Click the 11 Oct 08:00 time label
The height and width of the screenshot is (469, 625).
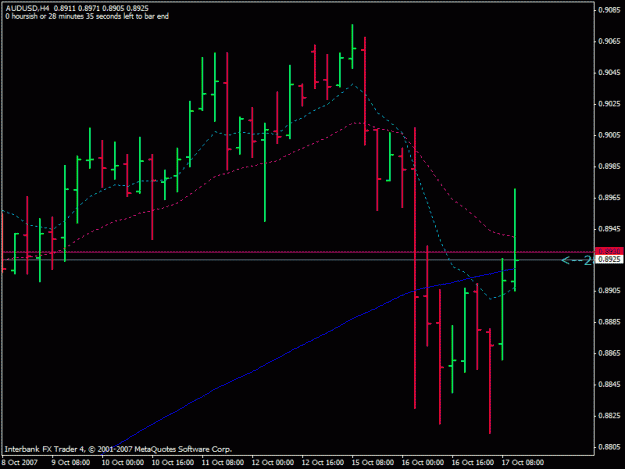pyautogui.click(x=223, y=462)
